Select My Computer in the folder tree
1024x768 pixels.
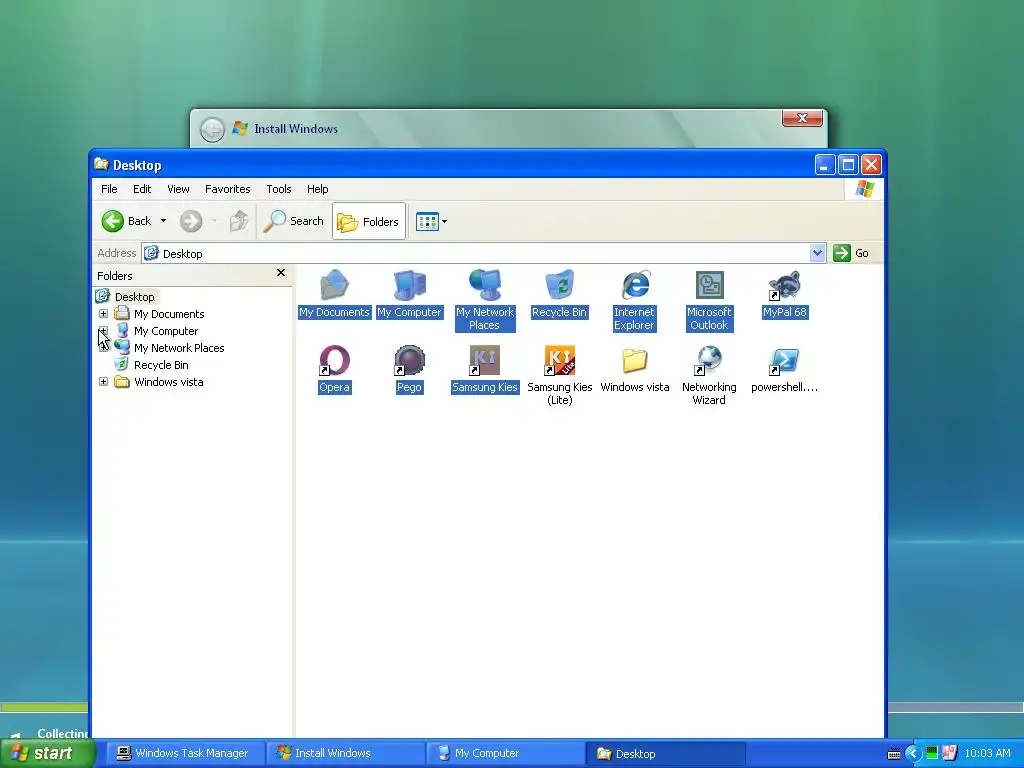166,331
